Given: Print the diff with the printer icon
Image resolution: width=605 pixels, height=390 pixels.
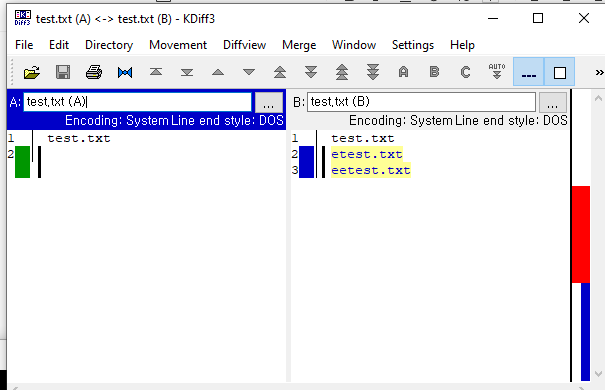Looking at the screenshot, I should point(94,72).
